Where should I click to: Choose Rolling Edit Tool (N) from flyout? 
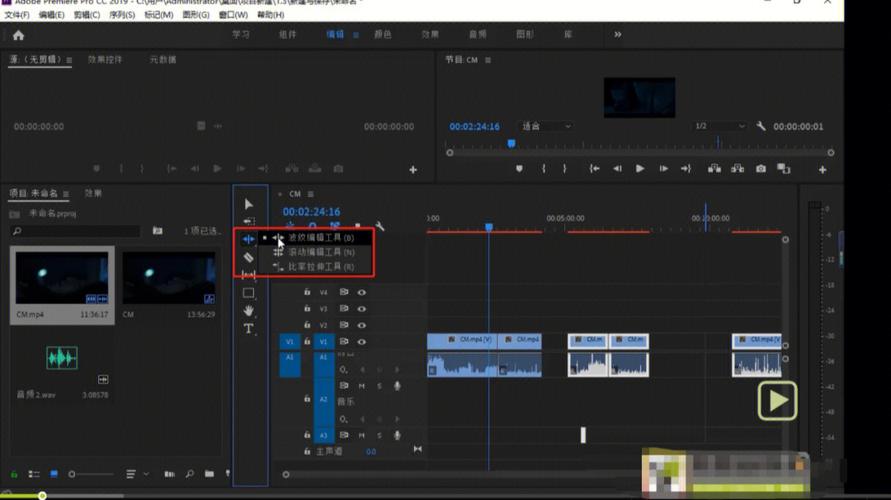(315, 252)
